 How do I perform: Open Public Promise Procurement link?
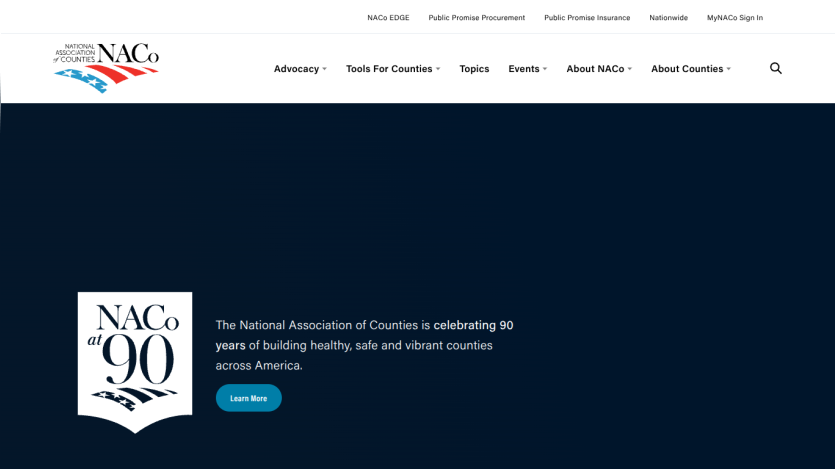click(x=477, y=18)
